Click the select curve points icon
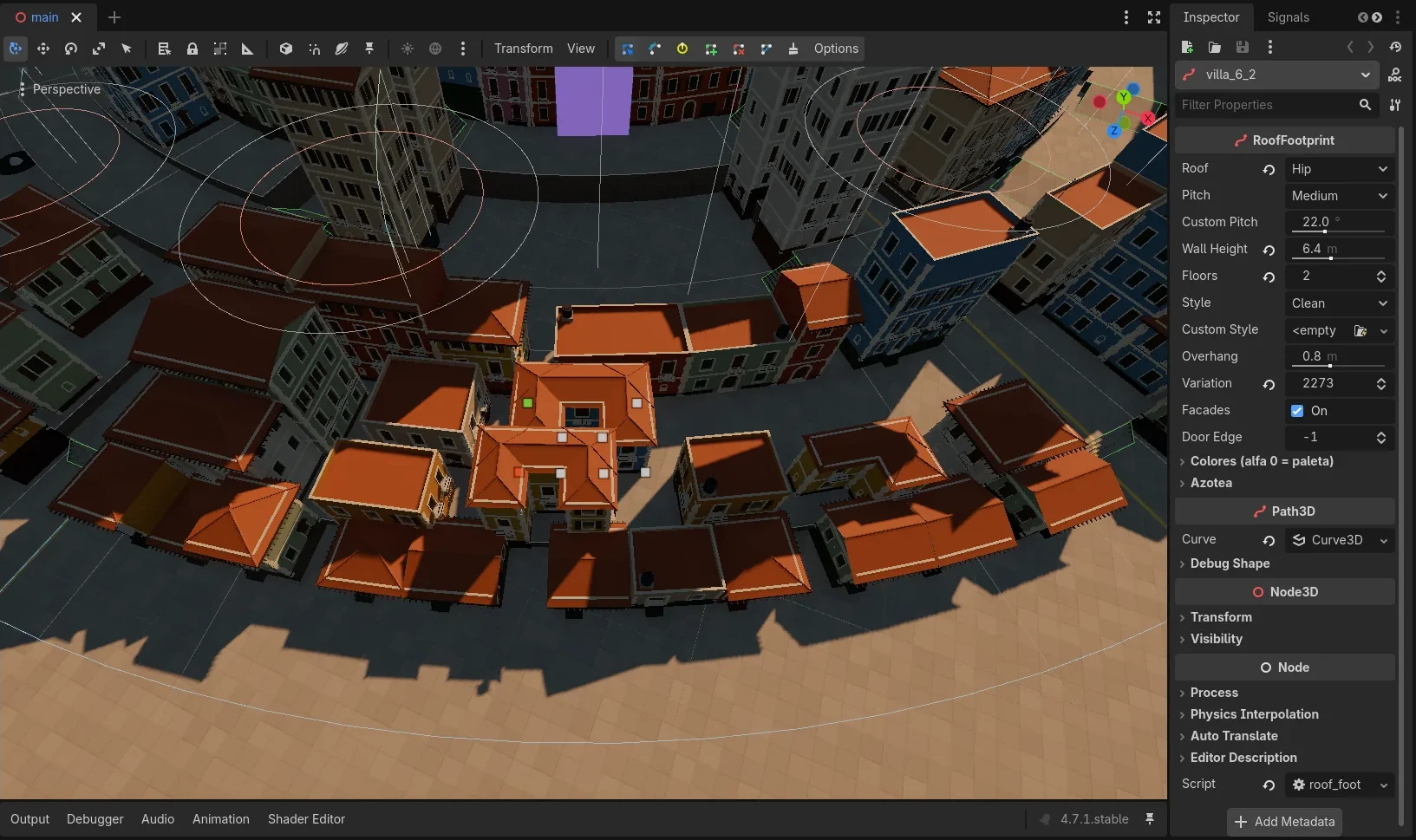This screenshot has height=840, width=1416. (x=628, y=49)
